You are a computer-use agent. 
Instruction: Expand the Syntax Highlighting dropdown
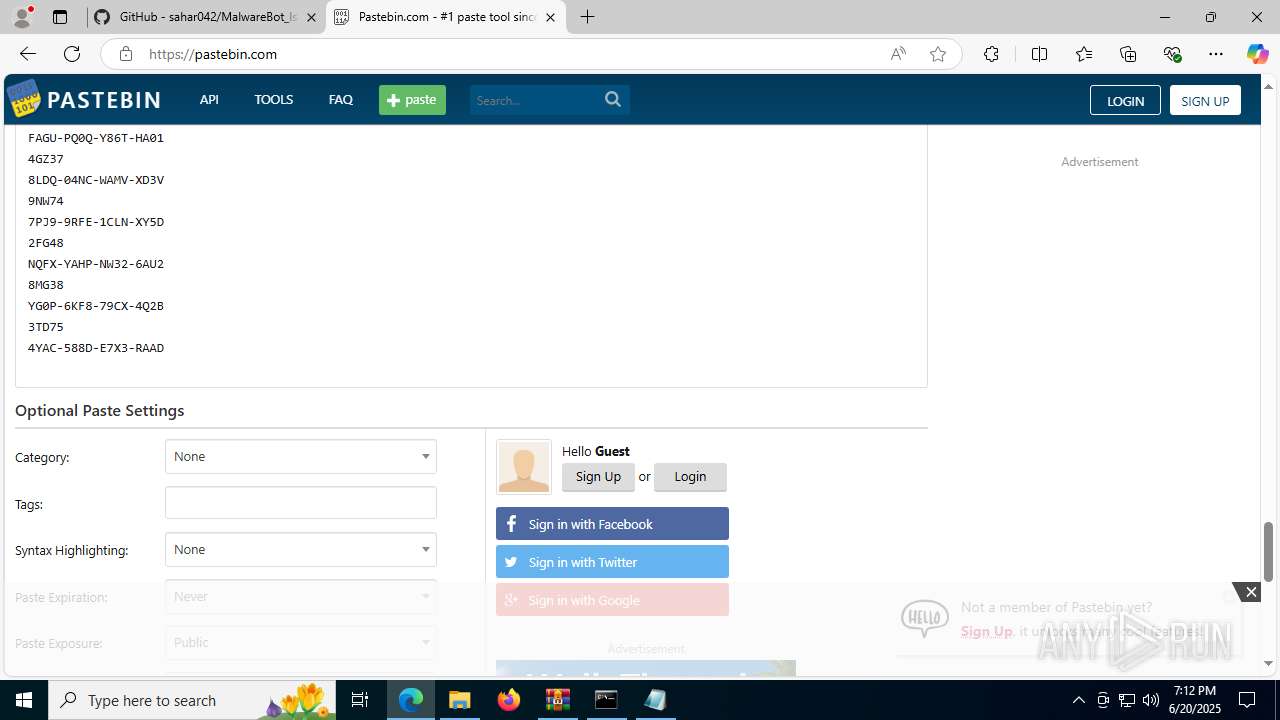click(x=301, y=549)
